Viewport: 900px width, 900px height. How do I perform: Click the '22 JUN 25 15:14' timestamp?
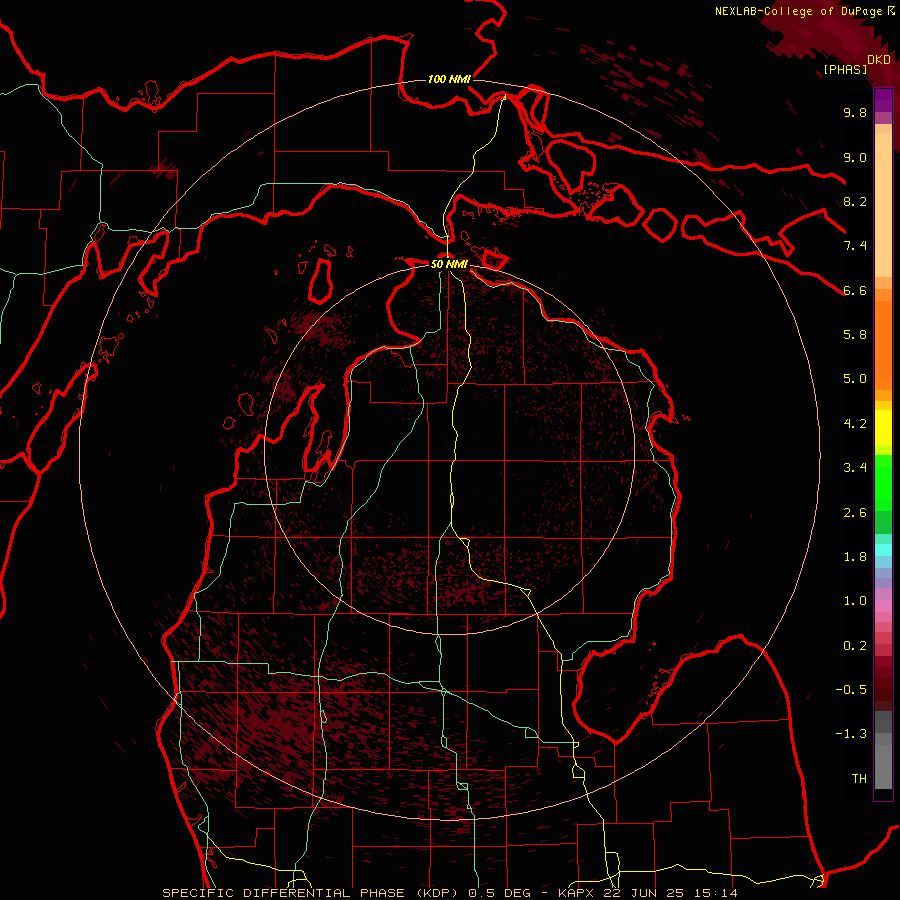[671, 893]
